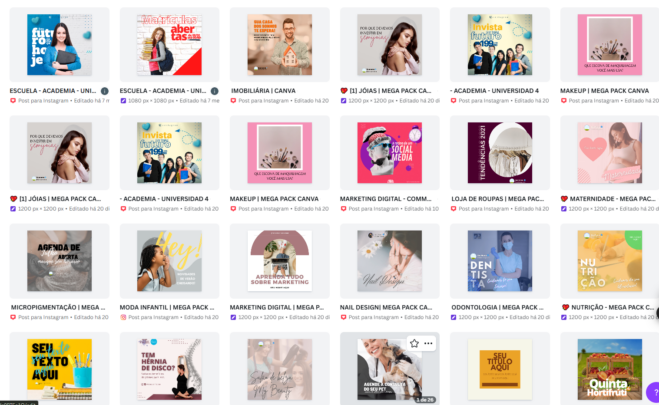Click the purple help button
This screenshot has height=405, width=659.
653,392
